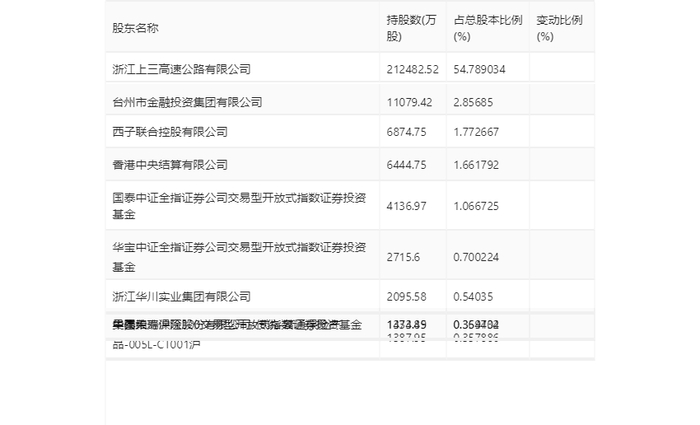Select 香港中央结算有限公司 shareholder name
Image resolution: width=700 pixels, height=425 pixels.
(170, 165)
